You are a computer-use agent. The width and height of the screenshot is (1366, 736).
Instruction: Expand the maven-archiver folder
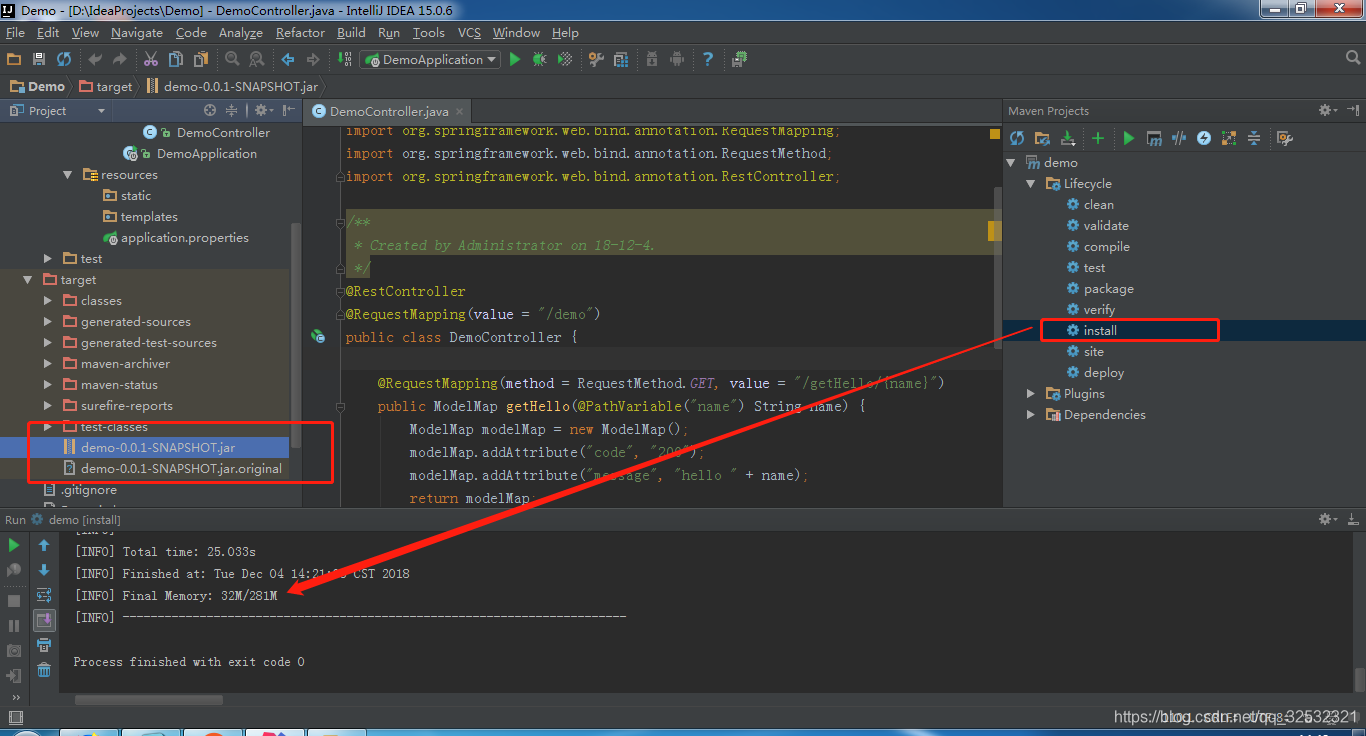click(x=48, y=364)
